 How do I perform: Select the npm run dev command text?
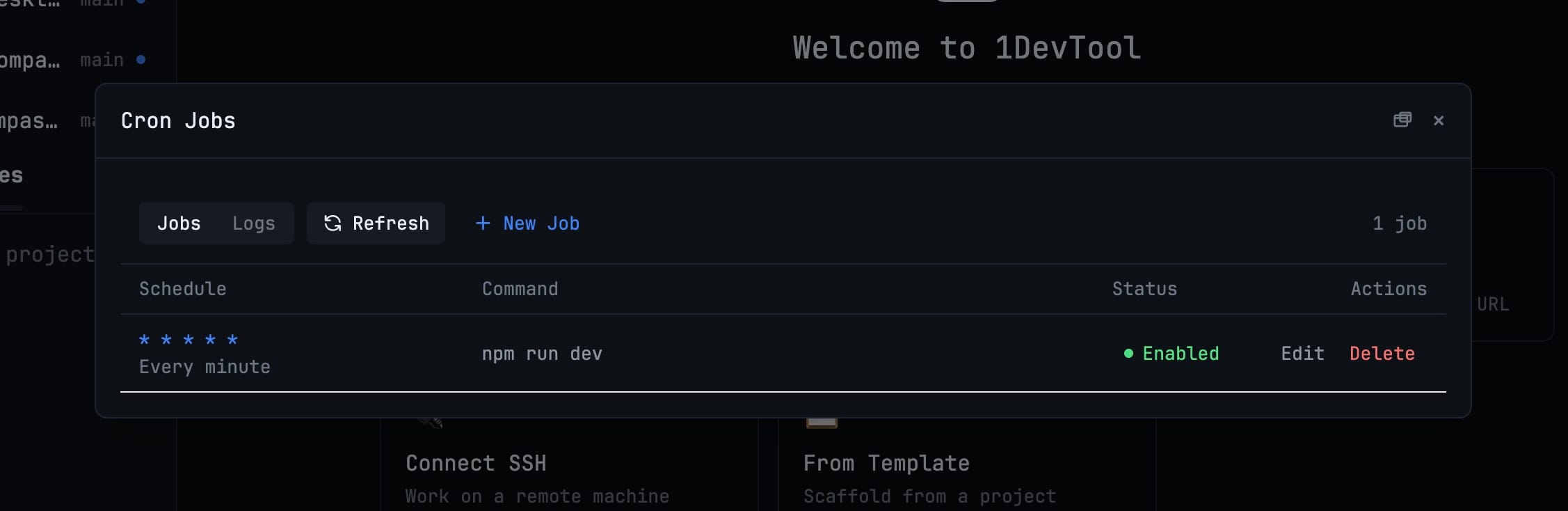coord(542,354)
